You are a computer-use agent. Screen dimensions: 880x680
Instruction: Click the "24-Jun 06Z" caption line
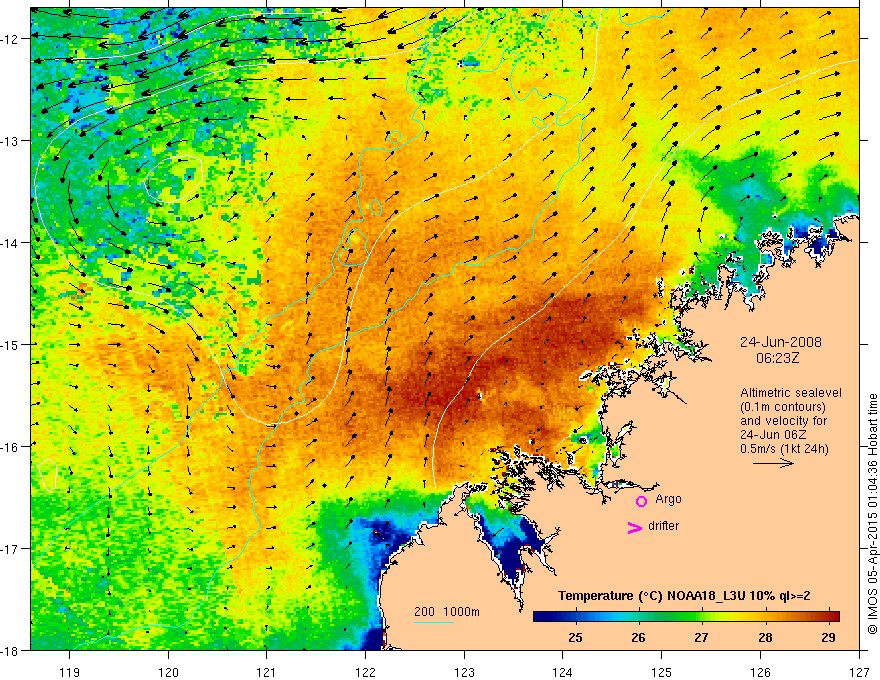tap(773, 435)
